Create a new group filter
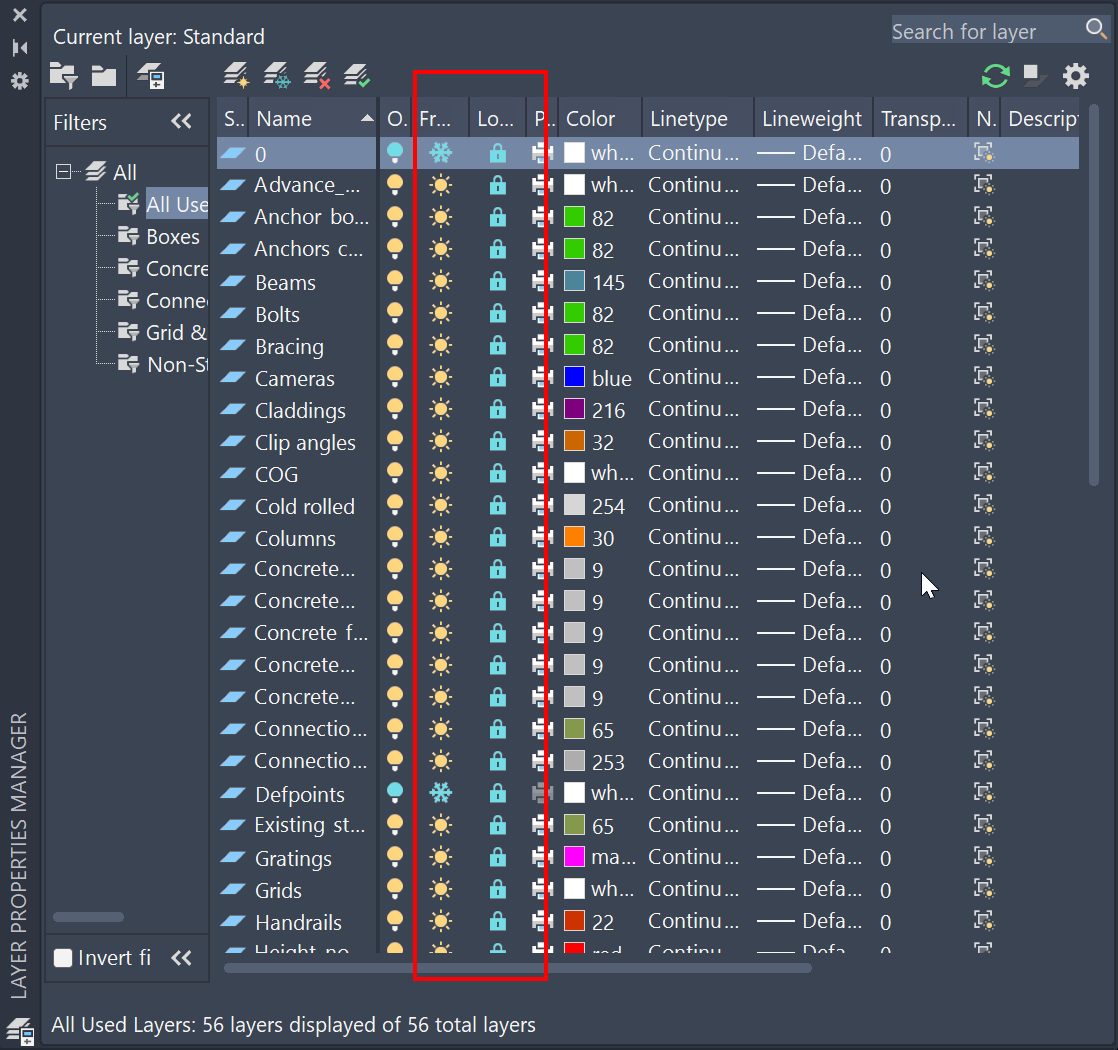Image resolution: width=1118 pixels, height=1050 pixels. pos(104,75)
